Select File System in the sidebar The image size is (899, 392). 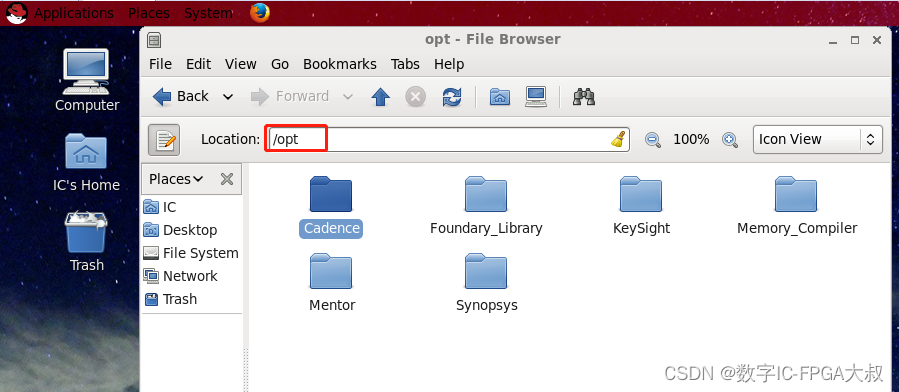tap(191, 253)
